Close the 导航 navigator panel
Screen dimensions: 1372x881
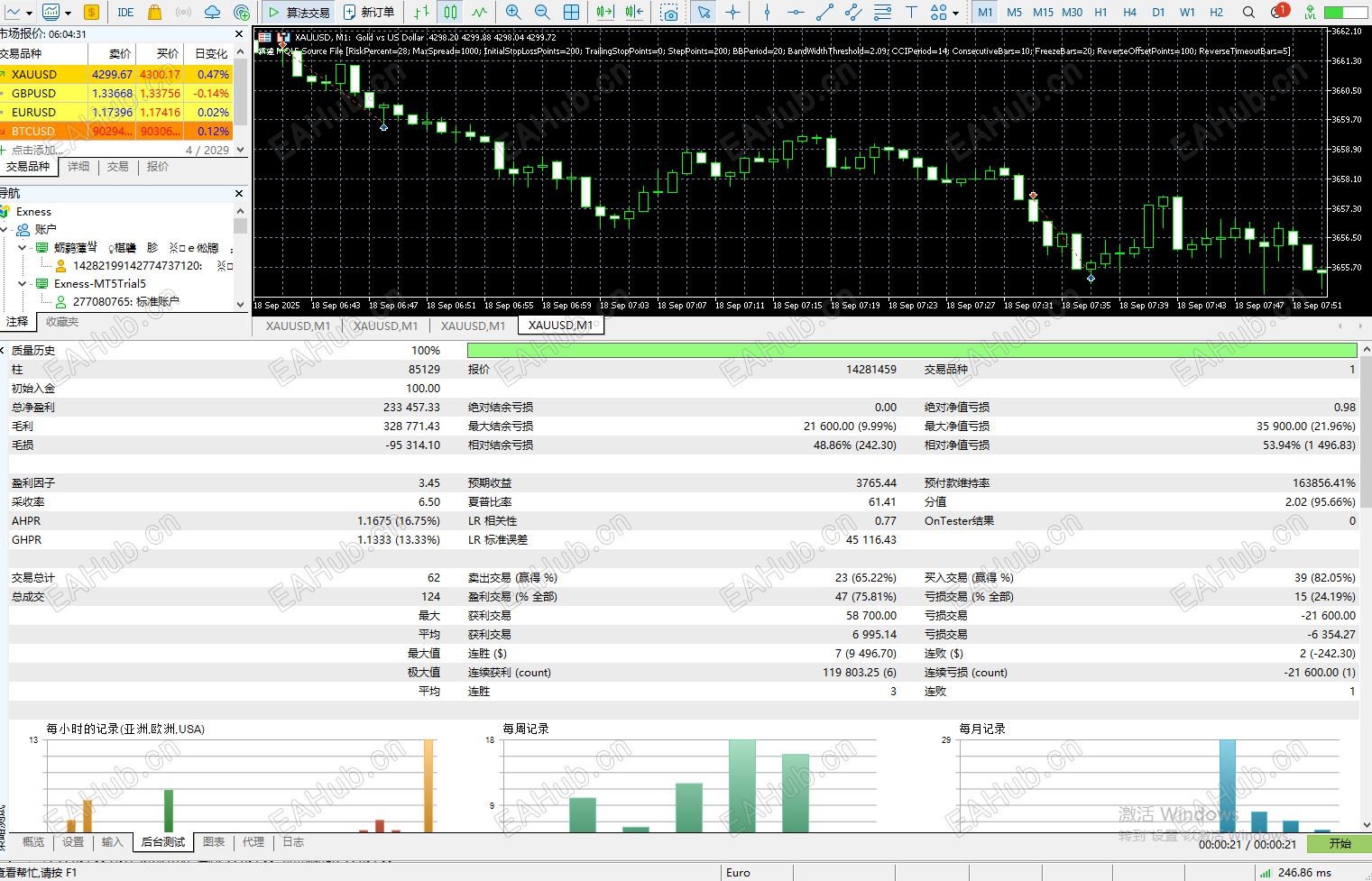pos(239,193)
